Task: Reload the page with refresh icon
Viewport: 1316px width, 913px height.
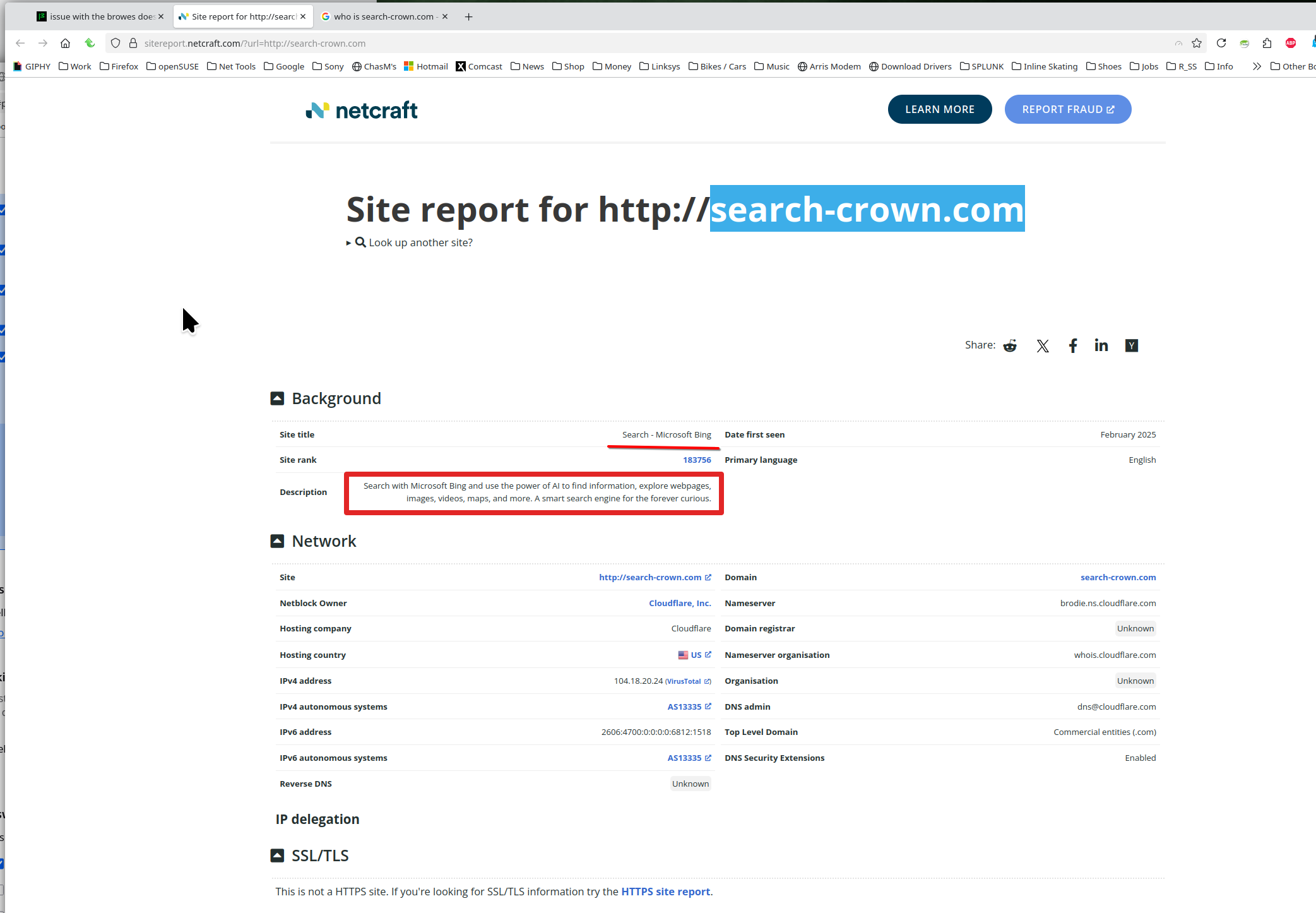Action: pyautogui.click(x=1221, y=43)
